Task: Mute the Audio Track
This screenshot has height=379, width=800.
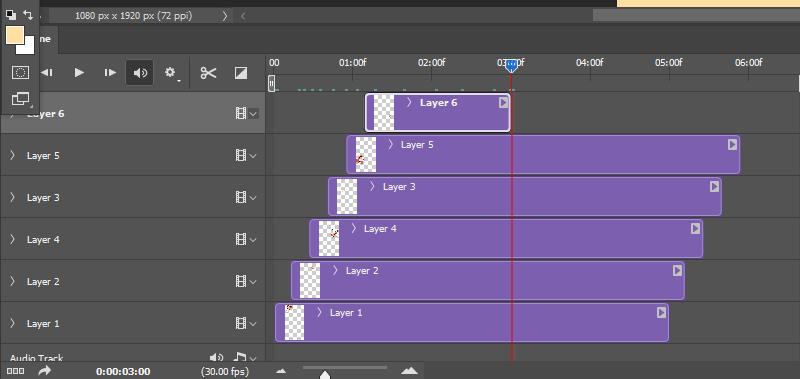Action: [216, 358]
